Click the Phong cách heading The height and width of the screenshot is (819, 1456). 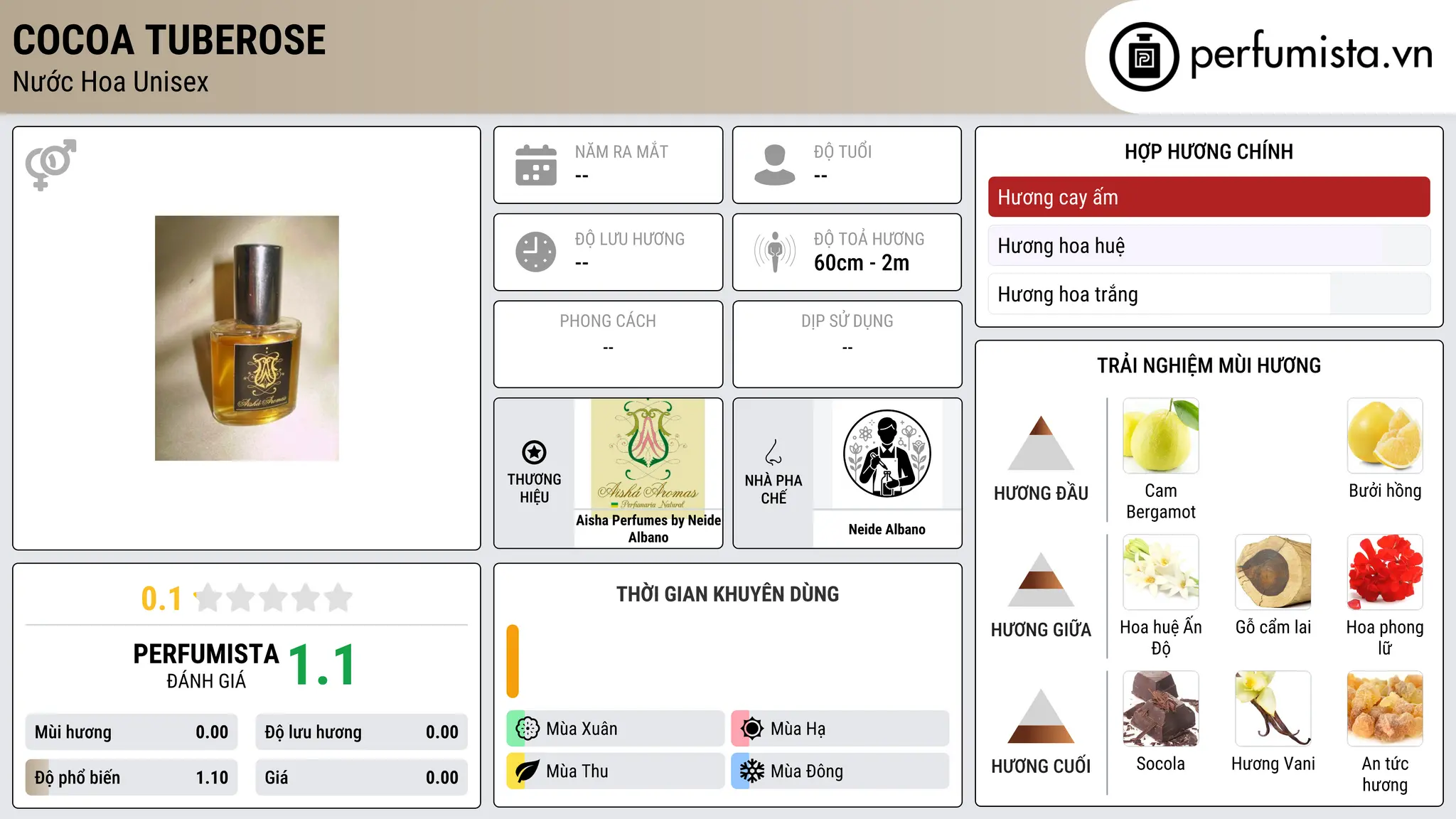pyautogui.click(x=608, y=321)
